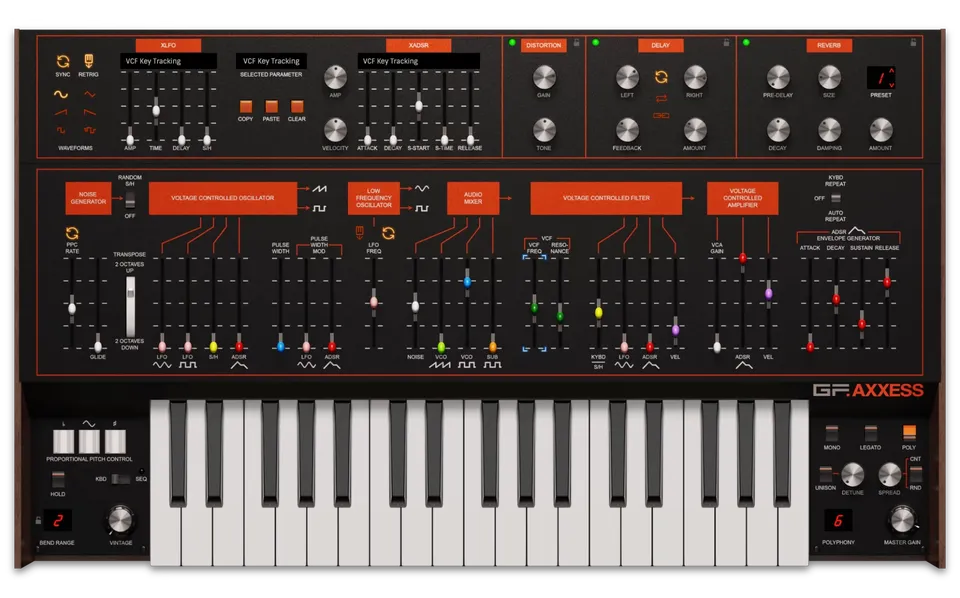Open XADSR VCF Key Tracking destination display
The height and width of the screenshot is (598, 960).
(419, 61)
